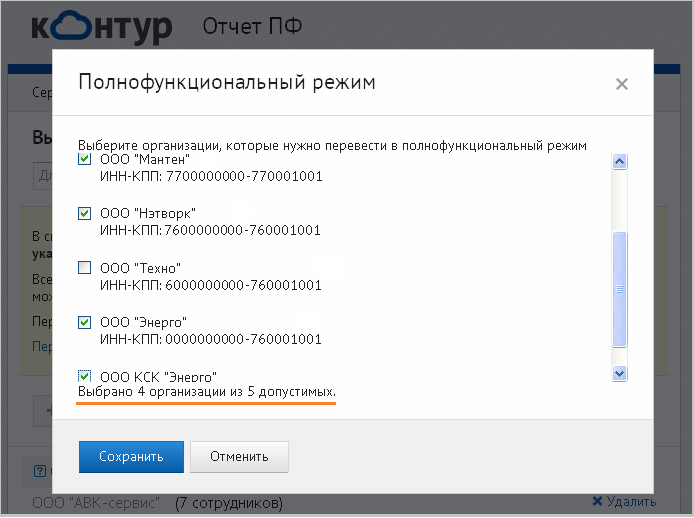694x518 pixels.
Task: Click the scroll up arrow in the list
Action: click(x=619, y=162)
